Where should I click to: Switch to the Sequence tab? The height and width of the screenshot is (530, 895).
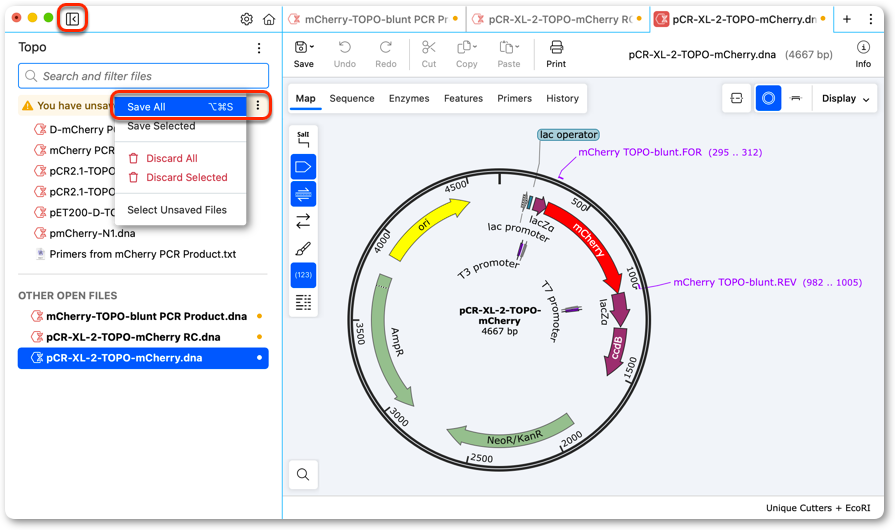pos(352,99)
